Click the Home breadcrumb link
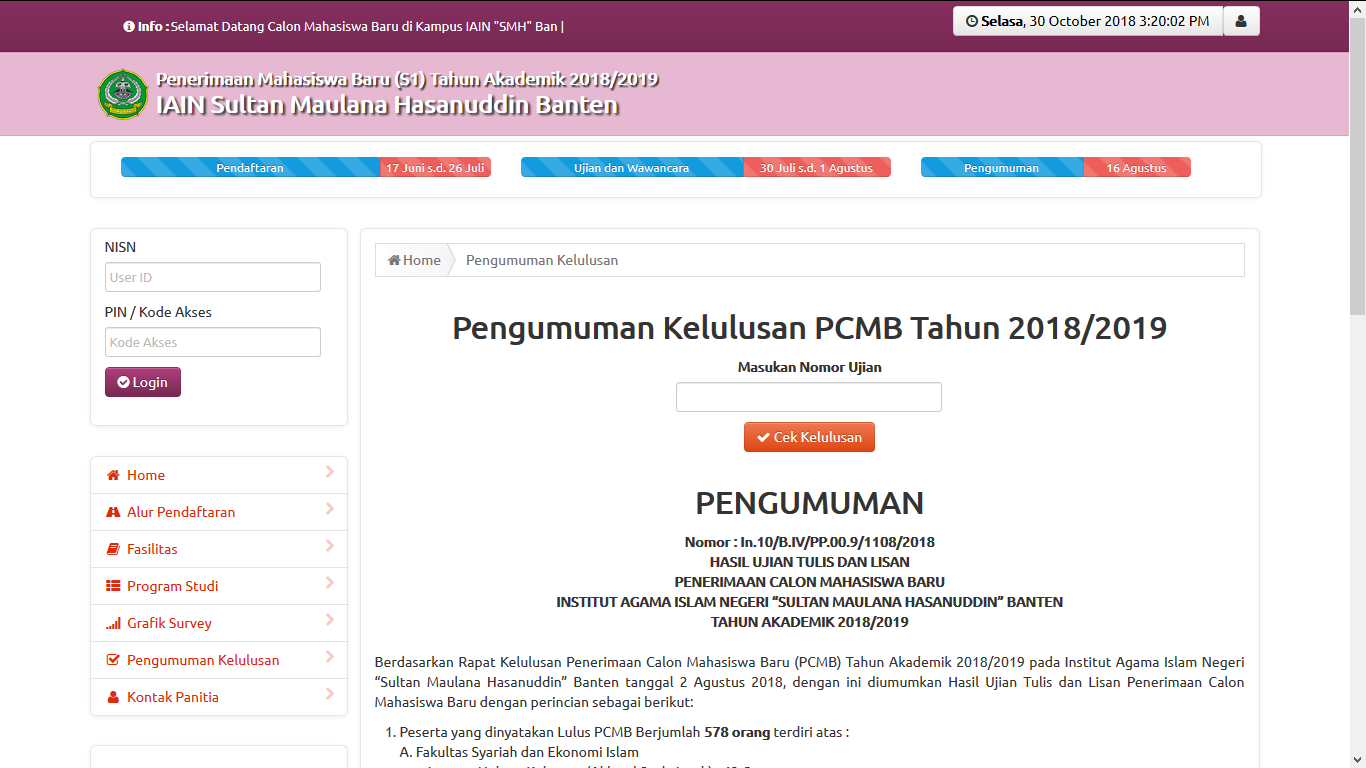This screenshot has width=1366, height=768. [414, 260]
